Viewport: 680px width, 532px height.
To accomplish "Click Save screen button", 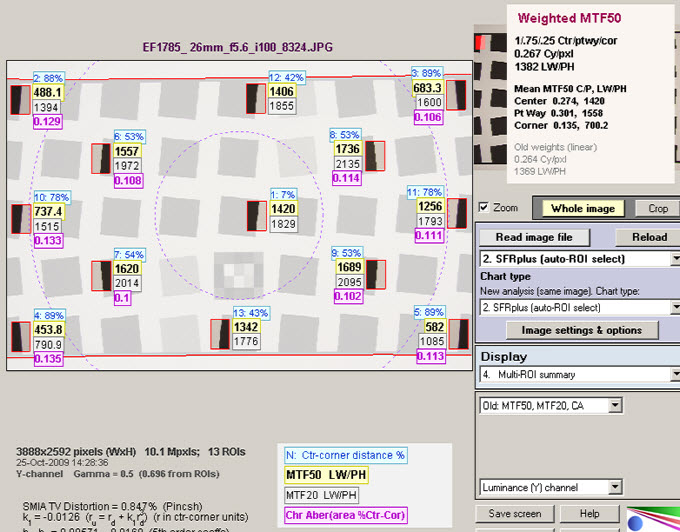I will click(x=515, y=514).
